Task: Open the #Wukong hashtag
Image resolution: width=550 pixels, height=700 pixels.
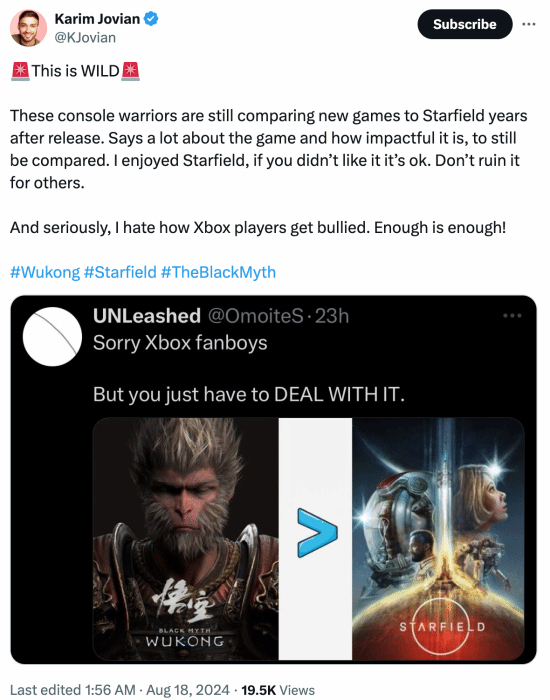Action: (45, 272)
